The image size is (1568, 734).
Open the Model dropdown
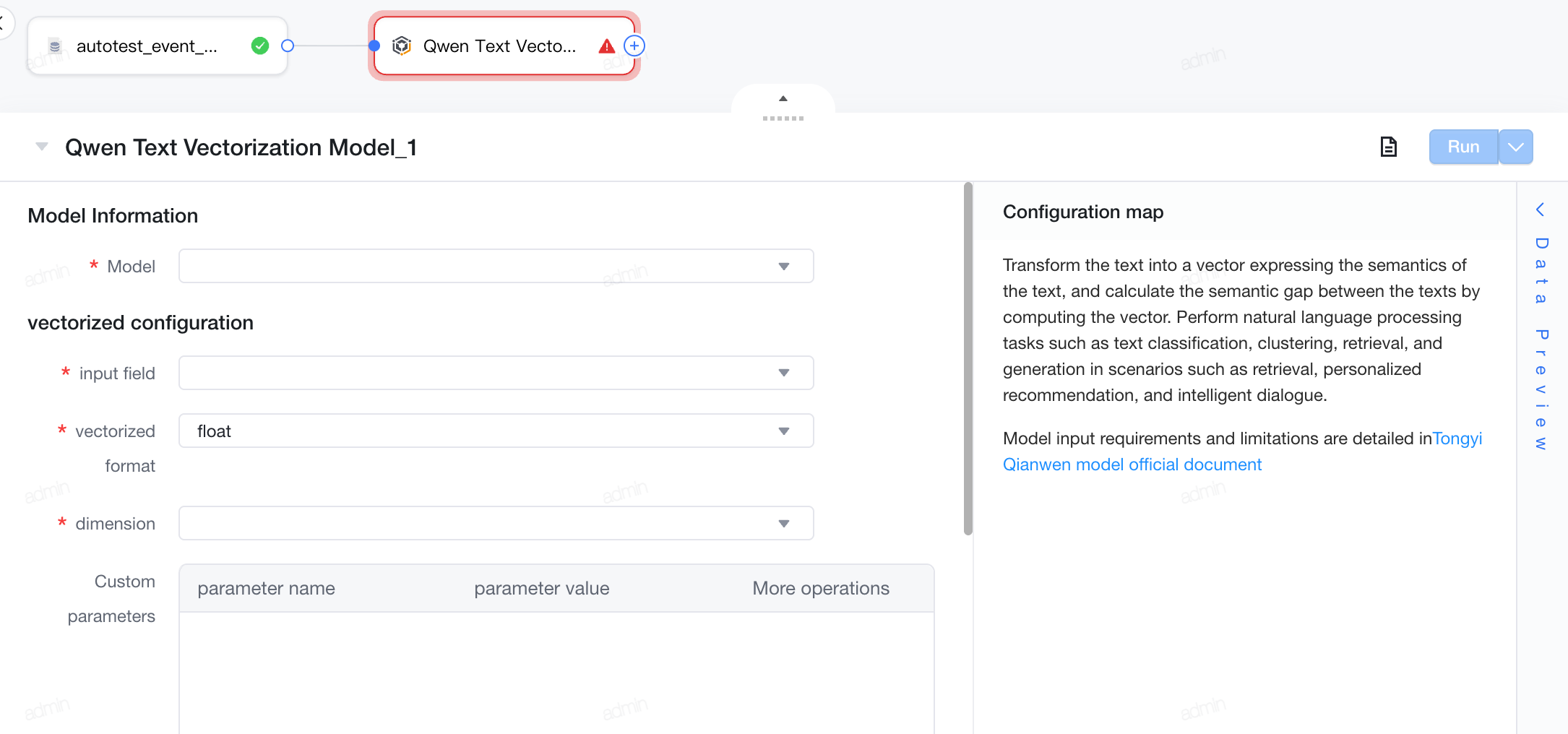pos(496,266)
